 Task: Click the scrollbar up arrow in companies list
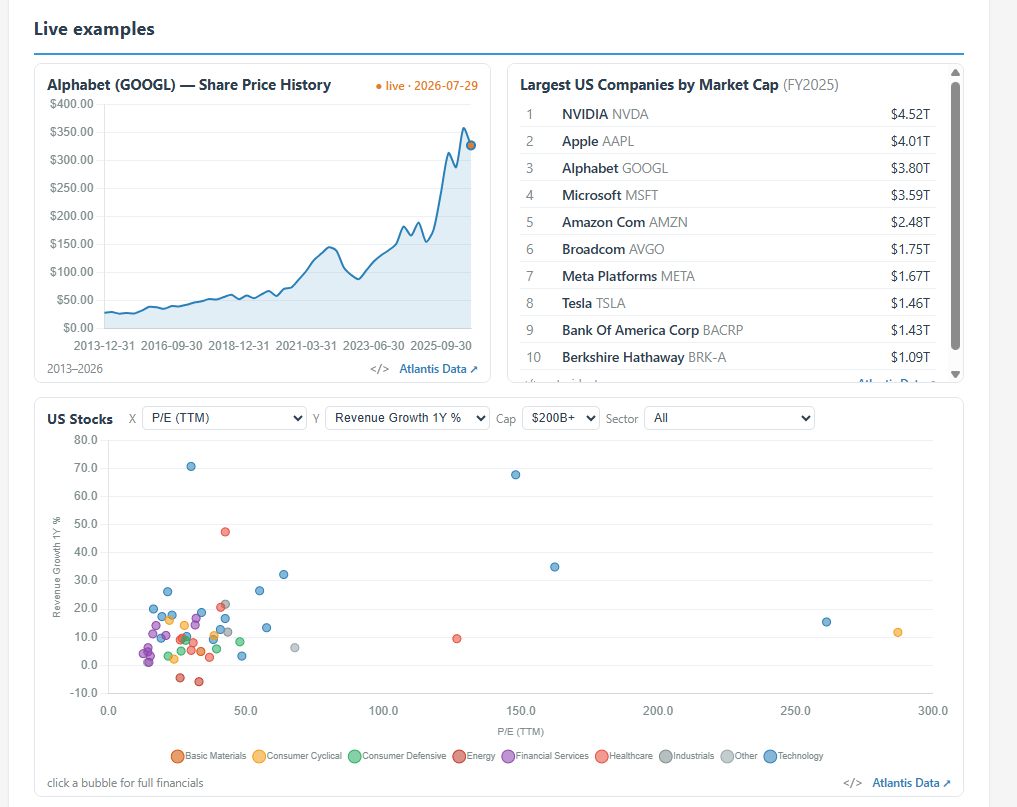[955, 73]
